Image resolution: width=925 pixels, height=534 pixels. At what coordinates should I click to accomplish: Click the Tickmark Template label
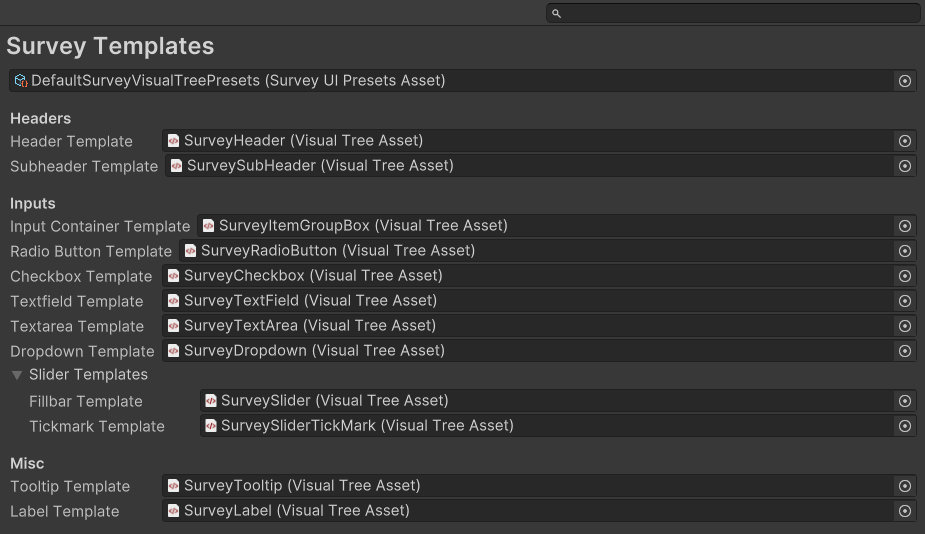(x=97, y=427)
